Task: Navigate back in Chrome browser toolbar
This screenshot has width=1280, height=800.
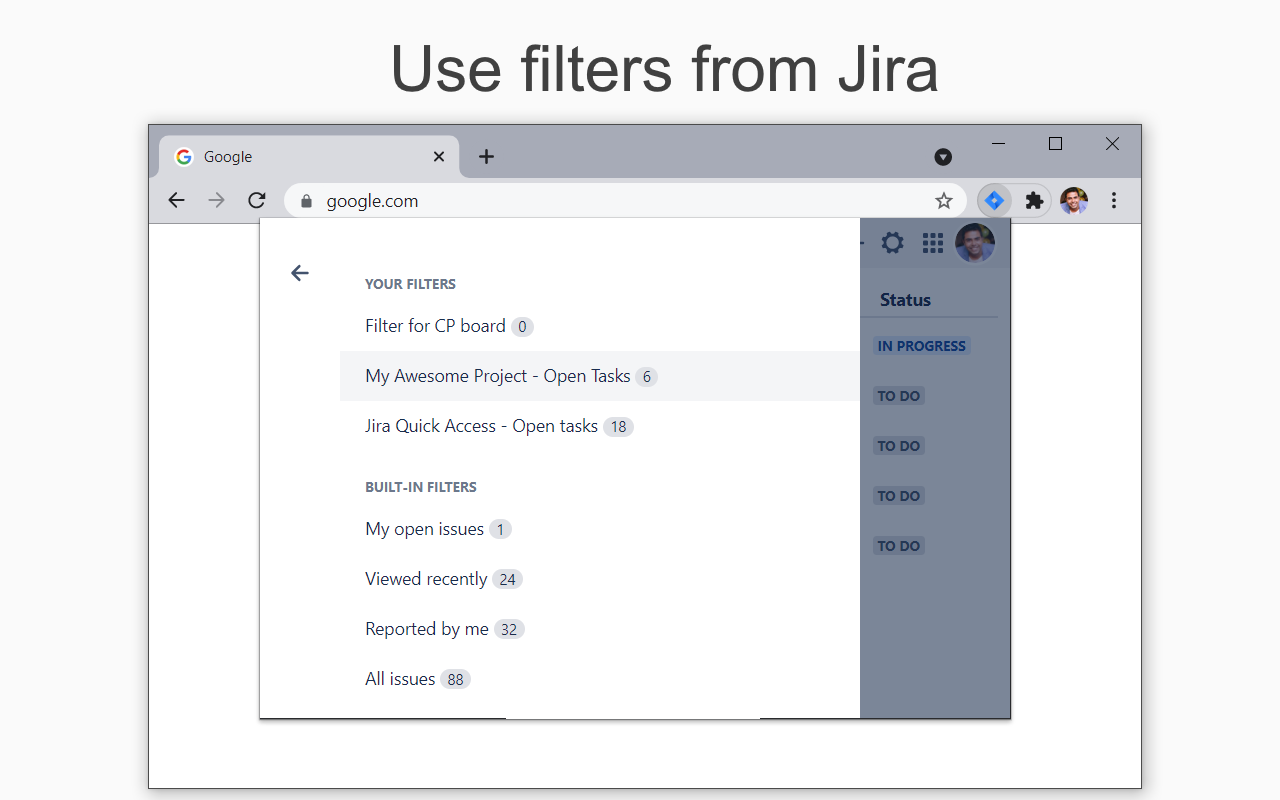Action: (176, 200)
